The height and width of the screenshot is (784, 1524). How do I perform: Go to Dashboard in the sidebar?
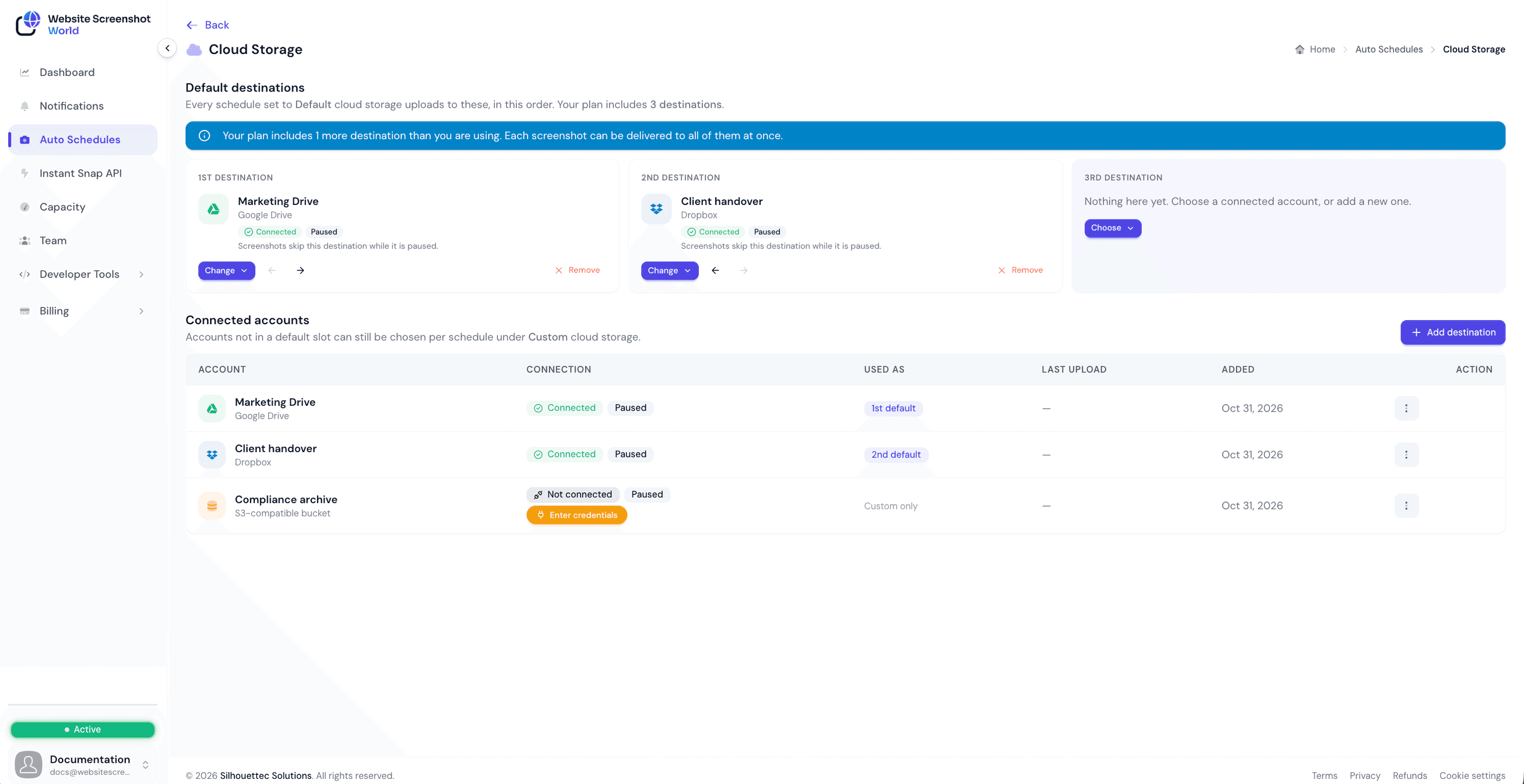coord(83,72)
